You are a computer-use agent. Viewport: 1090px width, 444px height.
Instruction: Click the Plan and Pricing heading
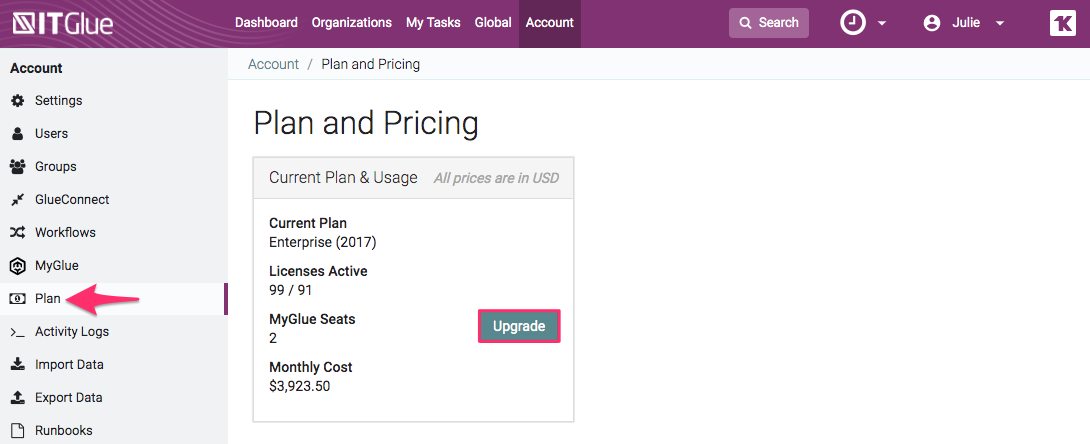click(x=366, y=124)
